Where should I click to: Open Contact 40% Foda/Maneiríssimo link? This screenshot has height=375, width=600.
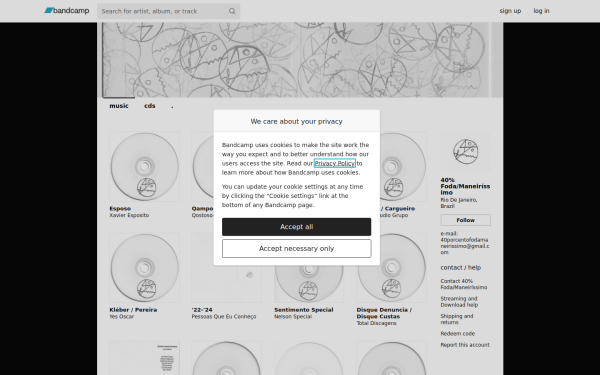point(464,284)
